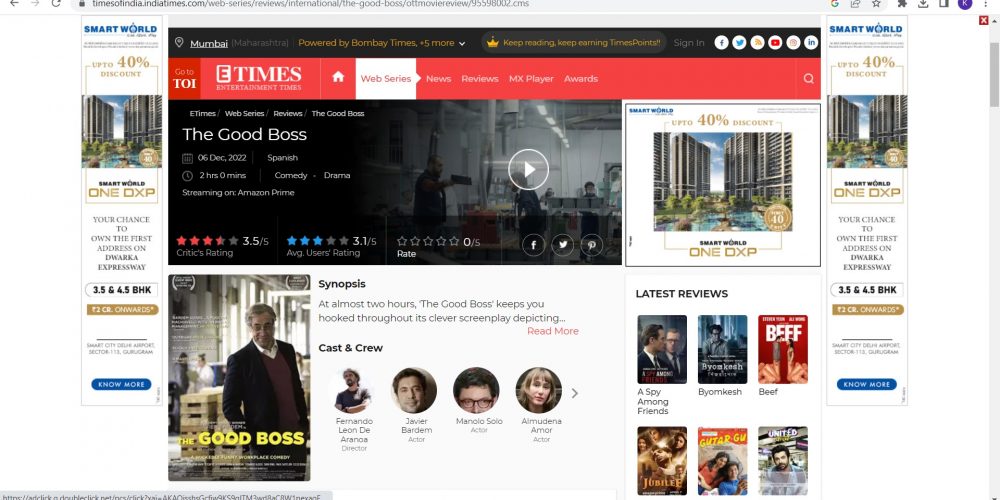The height and width of the screenshot is (500, 1000).
Task: Click browser share page icon
Action: click(x=855, y=4)
